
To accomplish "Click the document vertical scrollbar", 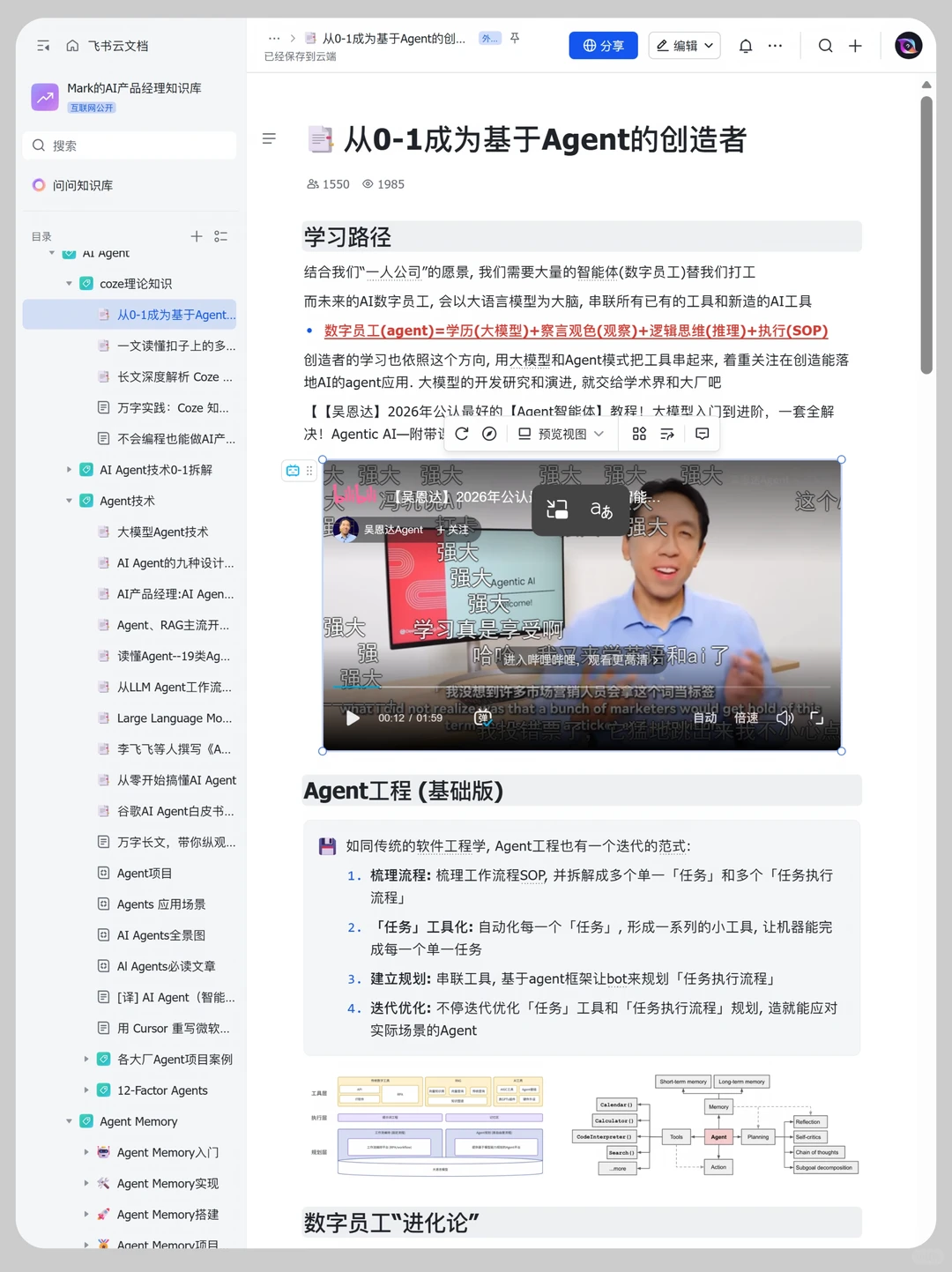I will click(x=926, y=235).
